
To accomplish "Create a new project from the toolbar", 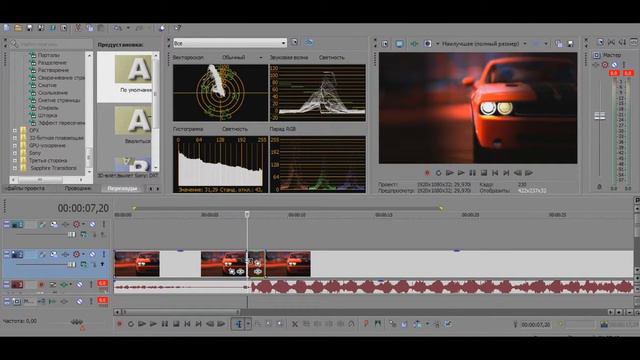I will coord(7,28).
